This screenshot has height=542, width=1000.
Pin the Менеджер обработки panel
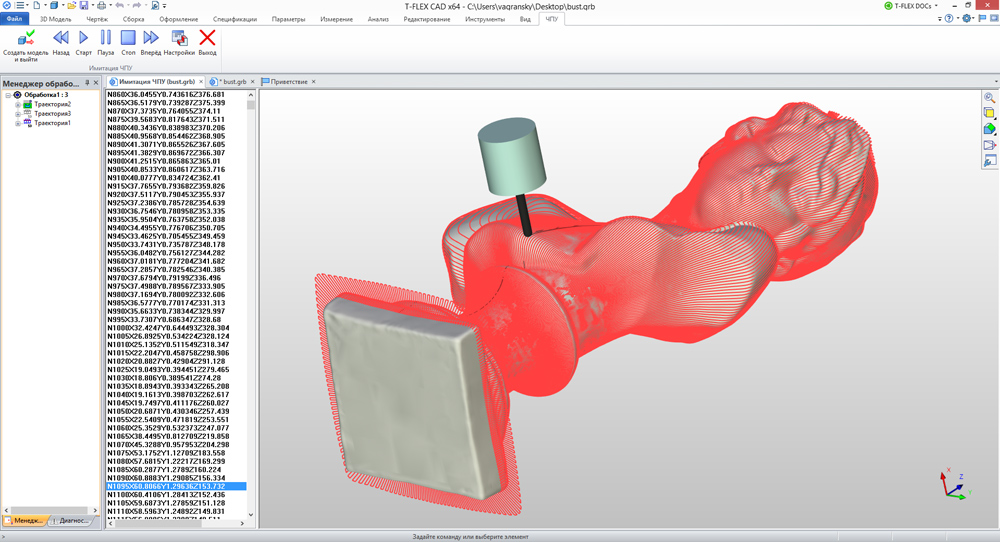click(x=87, y=83)
